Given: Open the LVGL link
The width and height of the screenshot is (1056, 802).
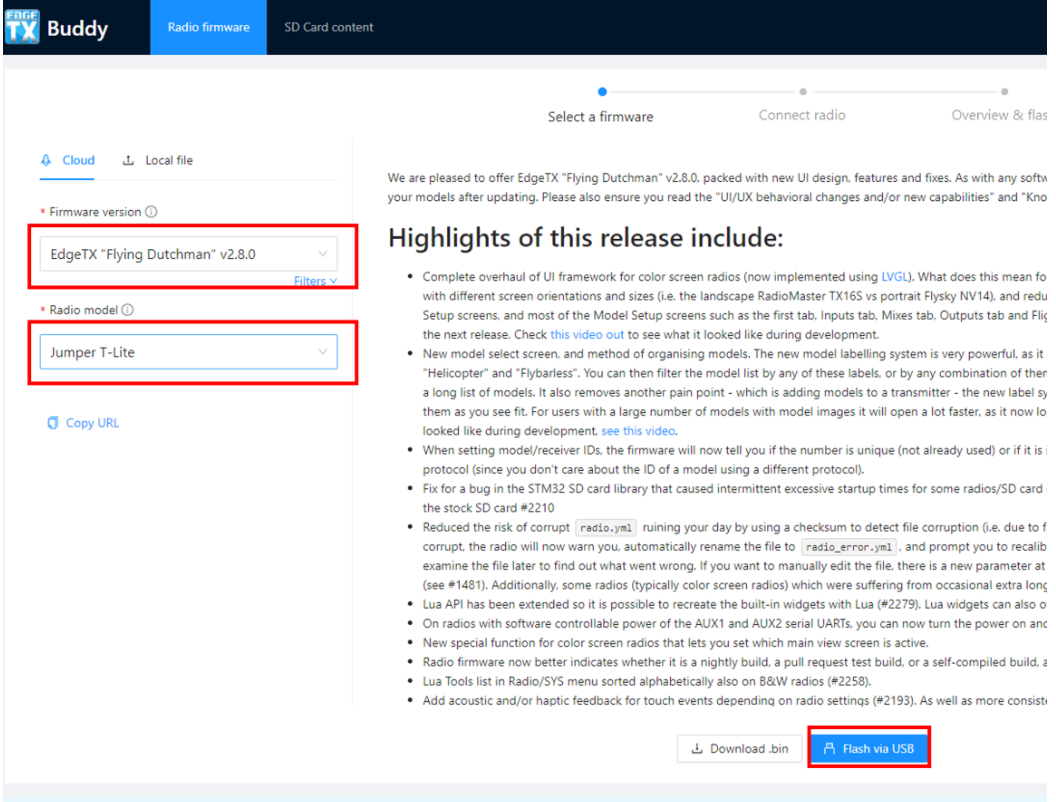Looking at the screenshot, I should coord(894,277).
